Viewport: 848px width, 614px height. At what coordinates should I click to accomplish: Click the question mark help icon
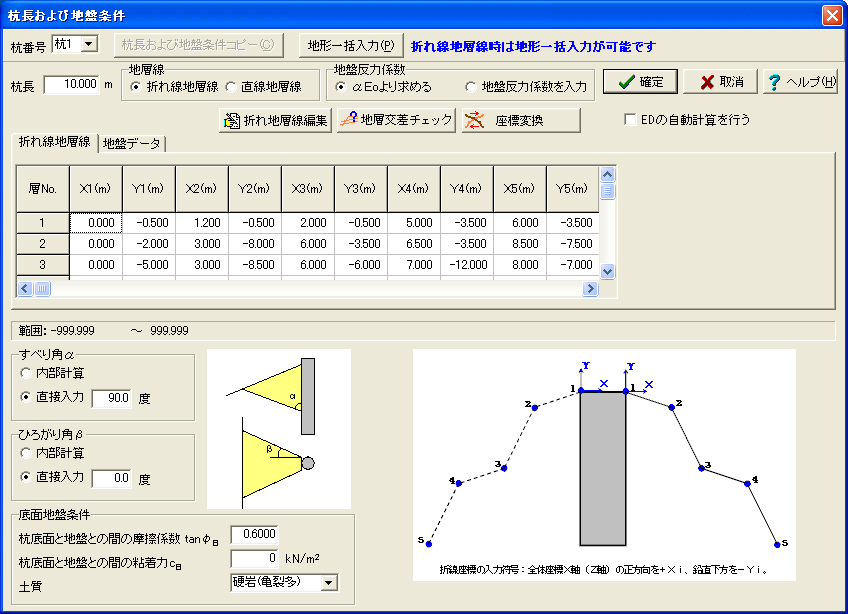click(x=774, y=82)
